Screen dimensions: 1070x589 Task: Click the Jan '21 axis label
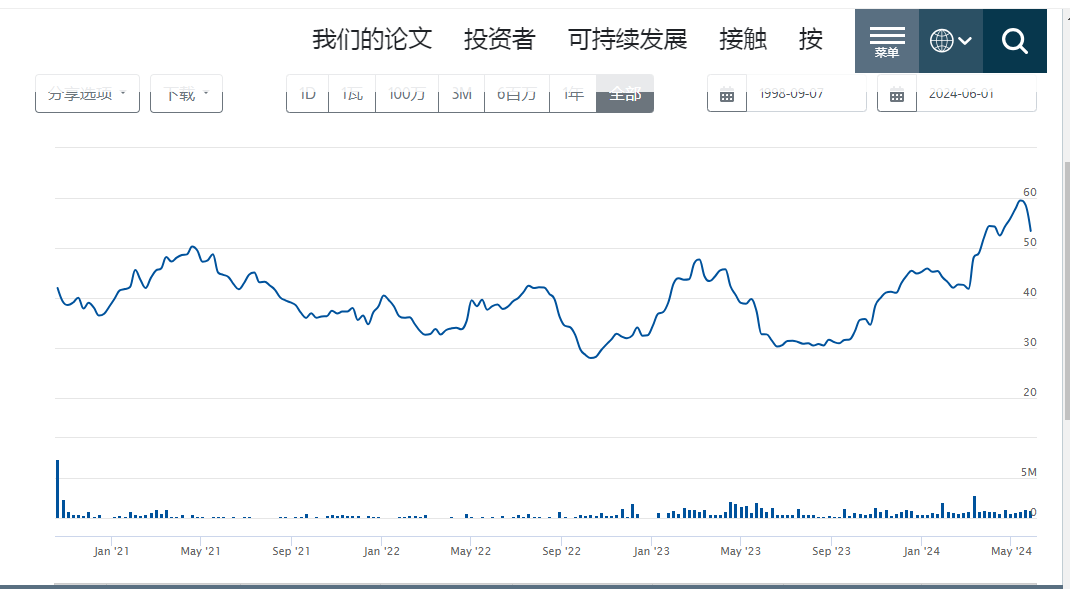(111, 551)
